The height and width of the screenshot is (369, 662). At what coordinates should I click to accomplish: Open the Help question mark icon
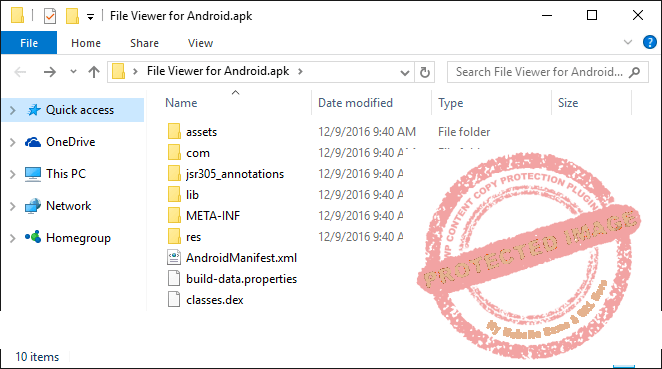click(x=649, y=42)
